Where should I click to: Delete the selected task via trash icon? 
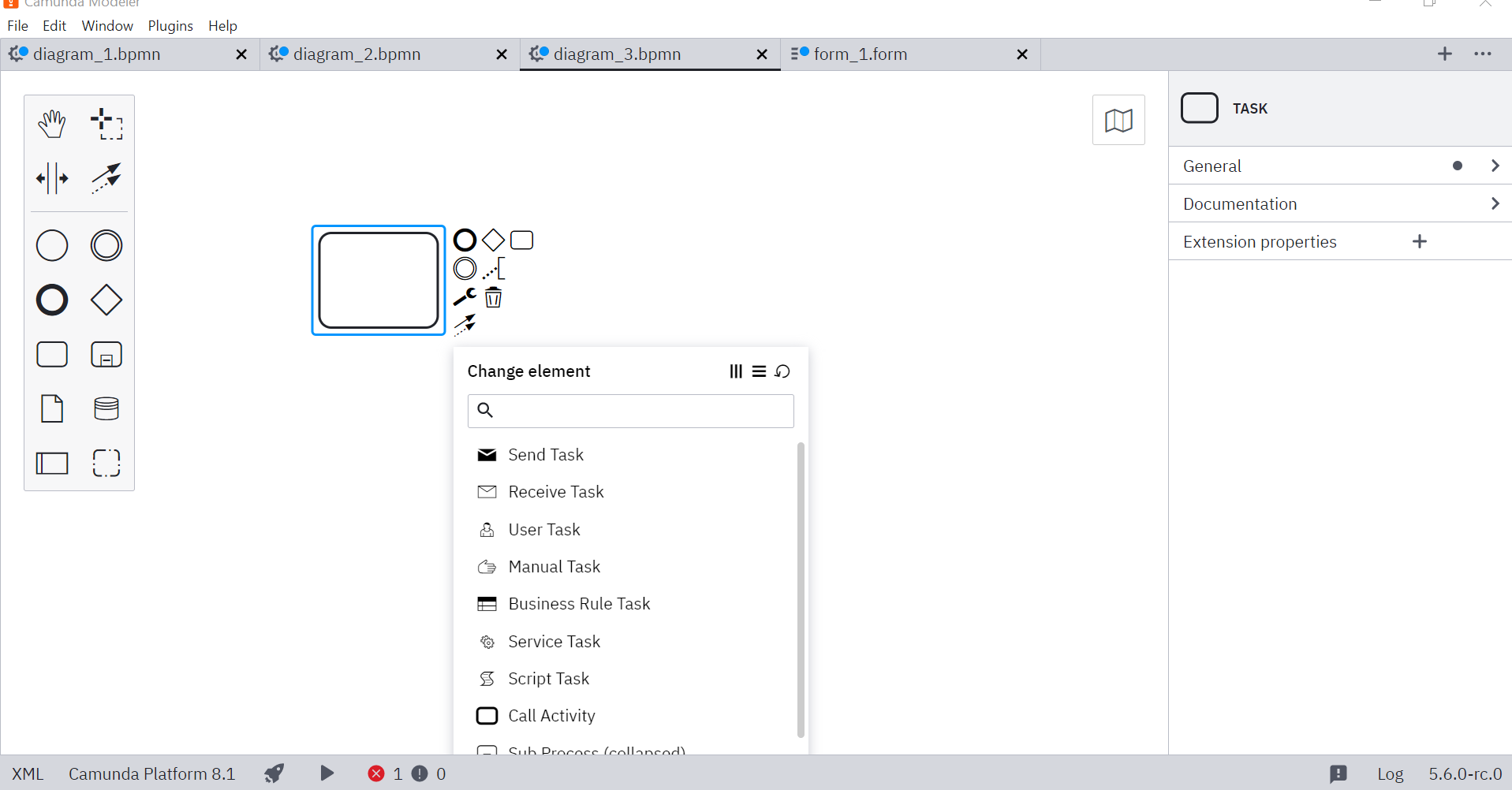pyautogui.click(x=494, y=297)
